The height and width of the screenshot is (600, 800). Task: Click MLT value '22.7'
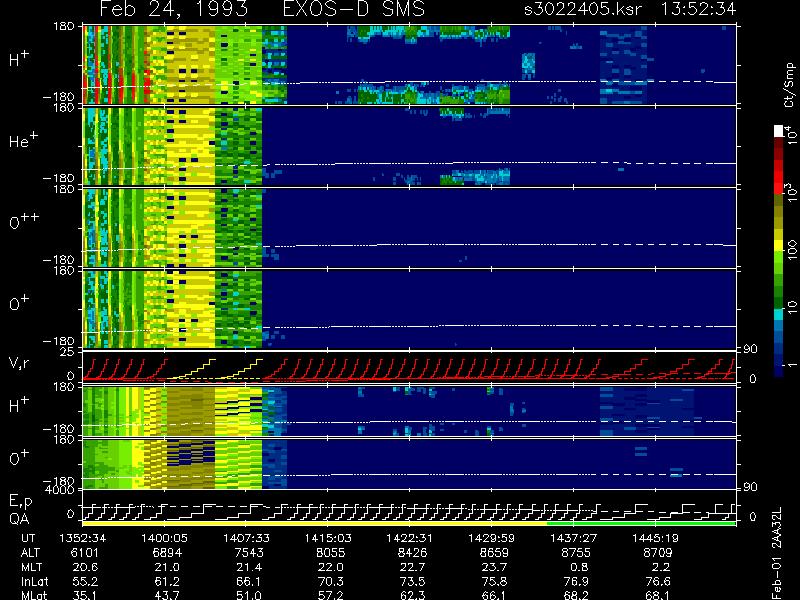click(x=412, y=567)
